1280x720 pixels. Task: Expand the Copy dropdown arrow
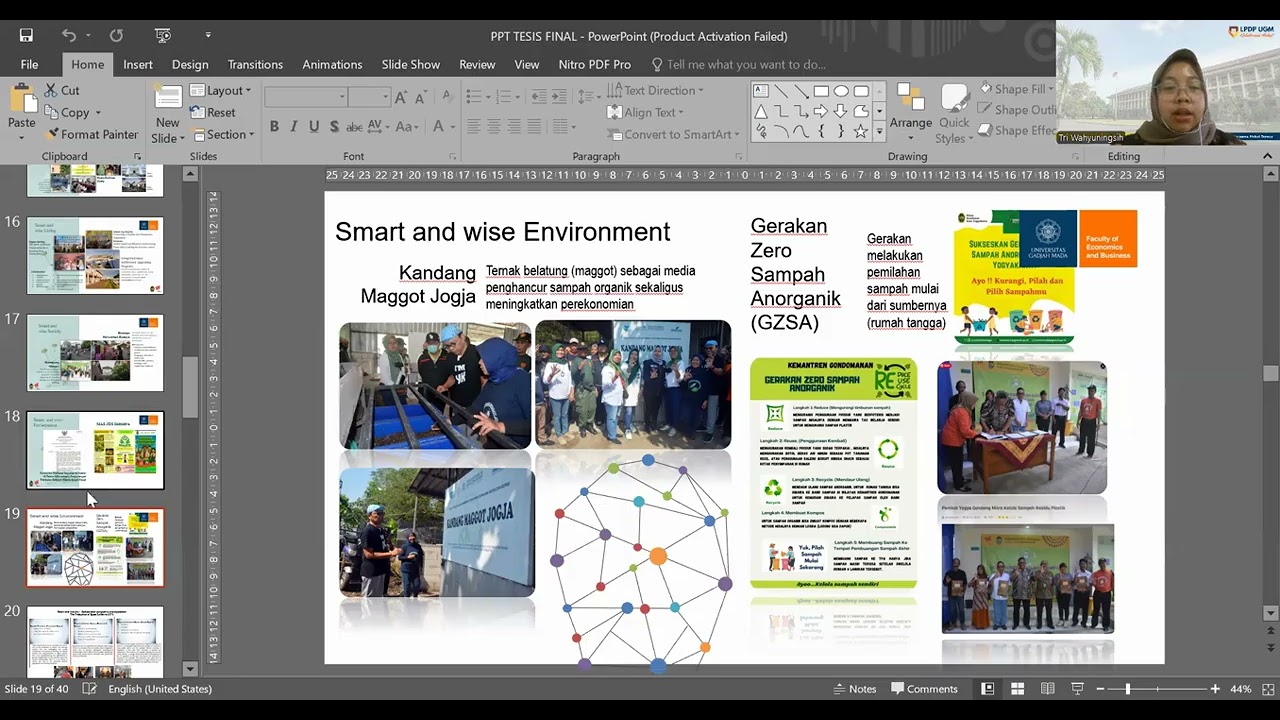pos(98,113)
